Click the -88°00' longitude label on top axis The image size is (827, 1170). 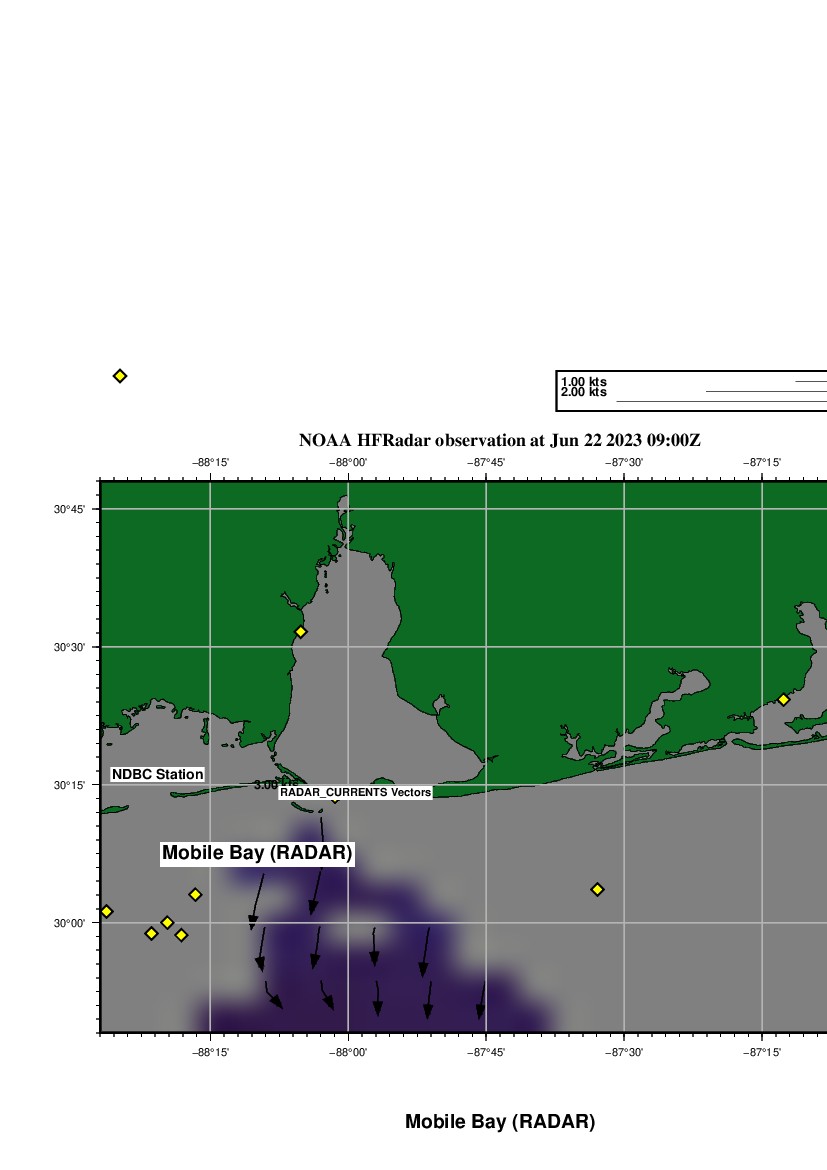click(349, 462)
